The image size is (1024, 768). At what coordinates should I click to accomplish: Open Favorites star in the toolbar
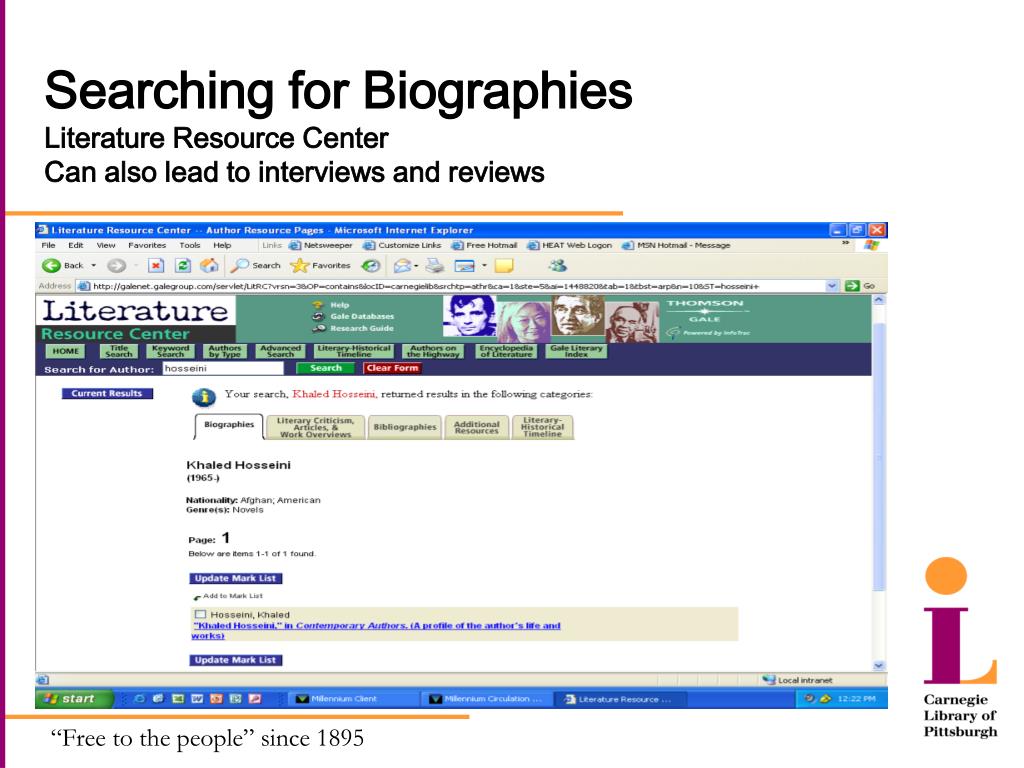click(298, 265)
